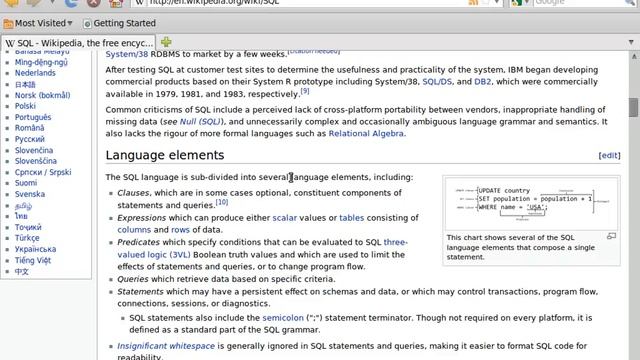Switch to Українська language version
This screenshot has width=640, height=360.
click(36, 249)
